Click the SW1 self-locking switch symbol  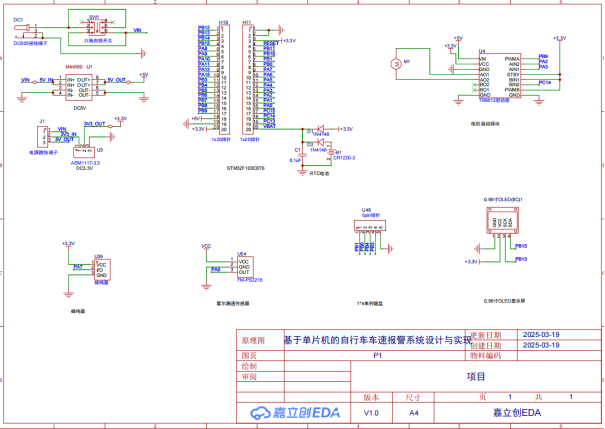point(97,27)
